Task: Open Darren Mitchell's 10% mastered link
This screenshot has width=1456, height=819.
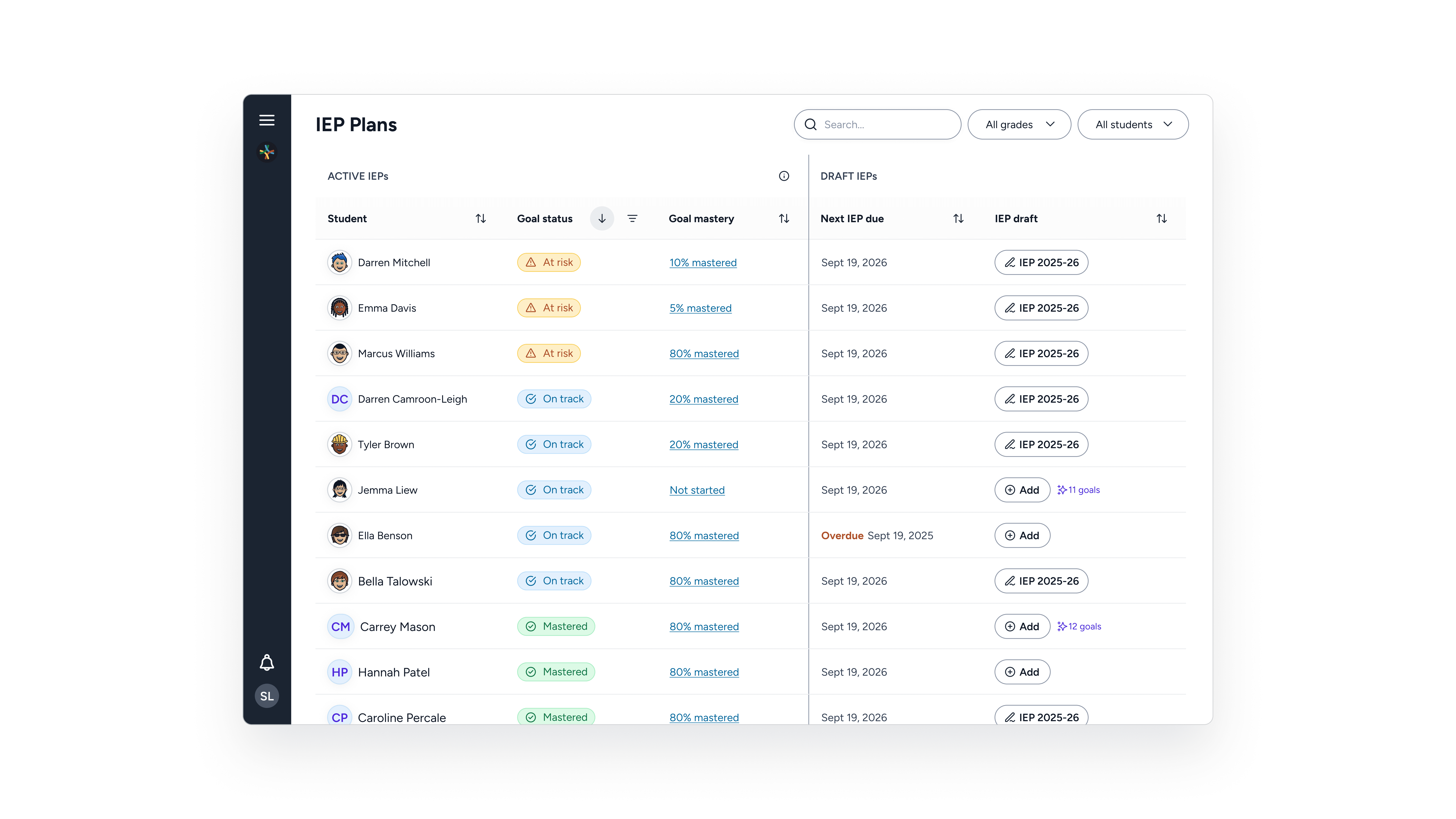Action: (x=703, y=262)
